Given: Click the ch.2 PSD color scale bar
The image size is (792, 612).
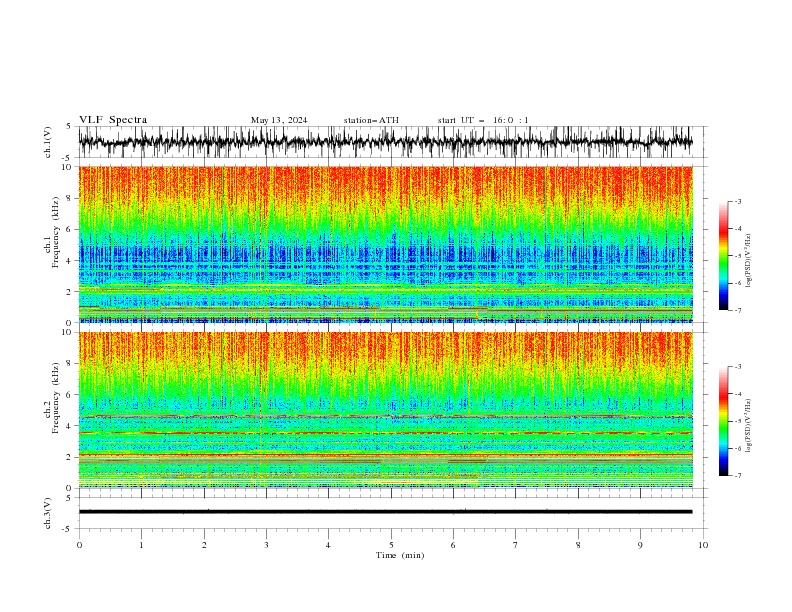Looking at the screenshot, I should (x=723, y=421).
